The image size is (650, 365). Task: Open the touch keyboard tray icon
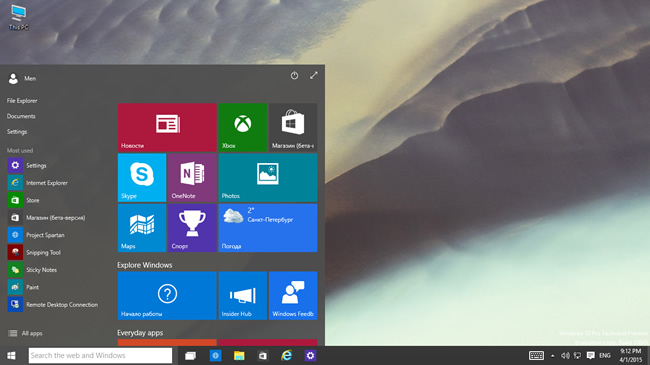tap(536, 355)
